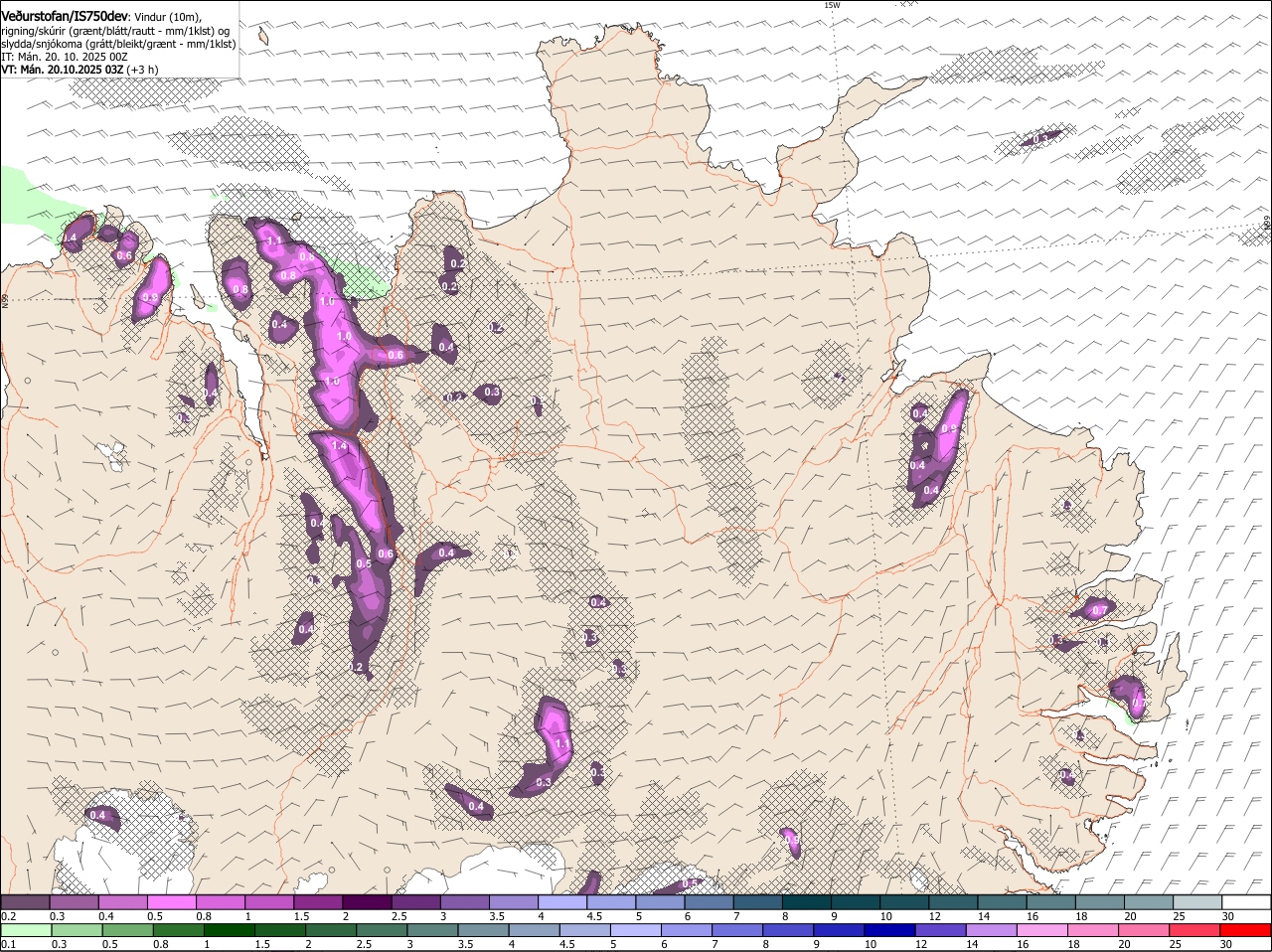Image resolution: width=1272 pixels, height=952 pixels.
Task: Click the '30' label under the upper scale
Action: point(1228,916)
